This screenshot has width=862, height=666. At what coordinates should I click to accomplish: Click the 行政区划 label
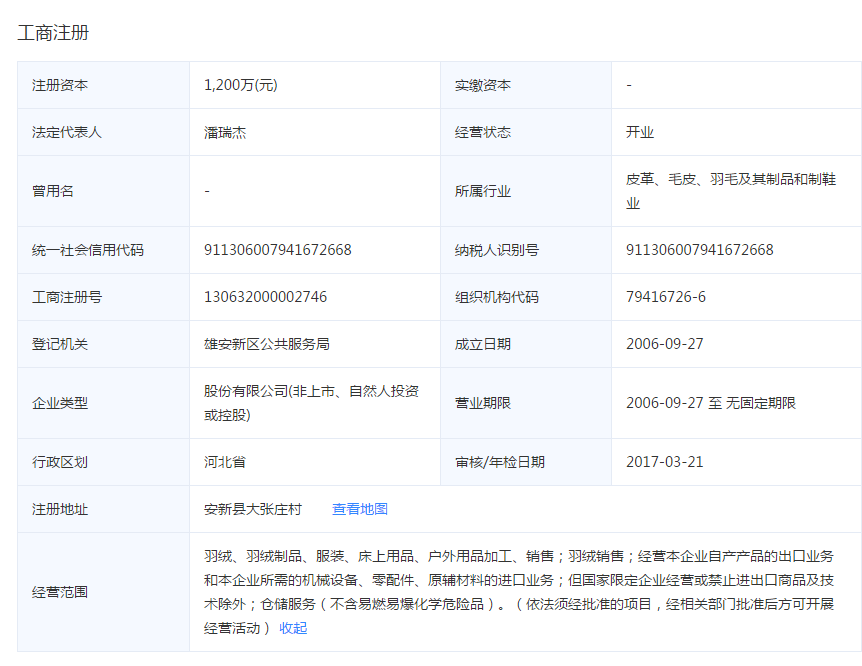[60, 462]
